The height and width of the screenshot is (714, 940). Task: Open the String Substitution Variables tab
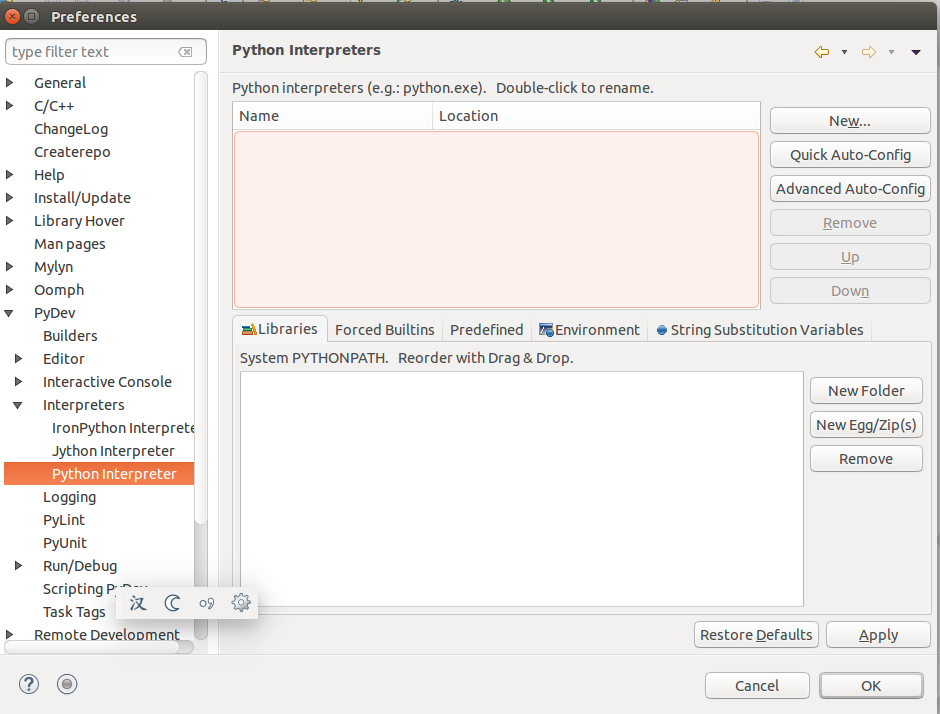[x=760, y=330]
